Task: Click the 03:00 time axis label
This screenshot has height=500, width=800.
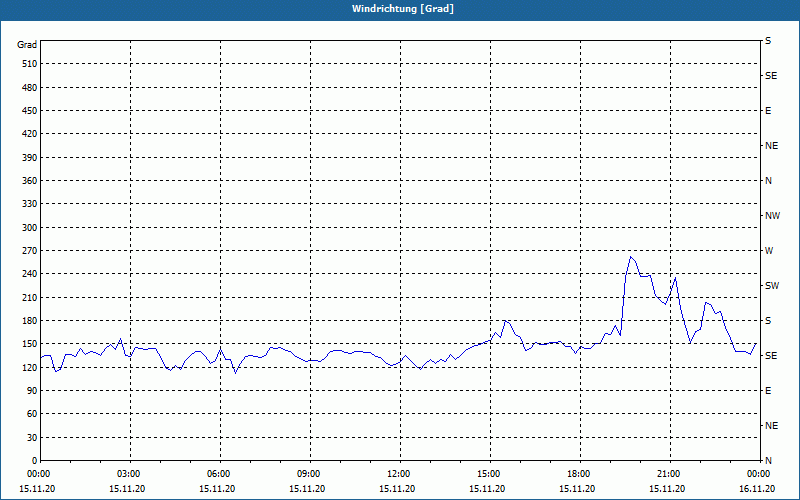Action: pos(131,474)
